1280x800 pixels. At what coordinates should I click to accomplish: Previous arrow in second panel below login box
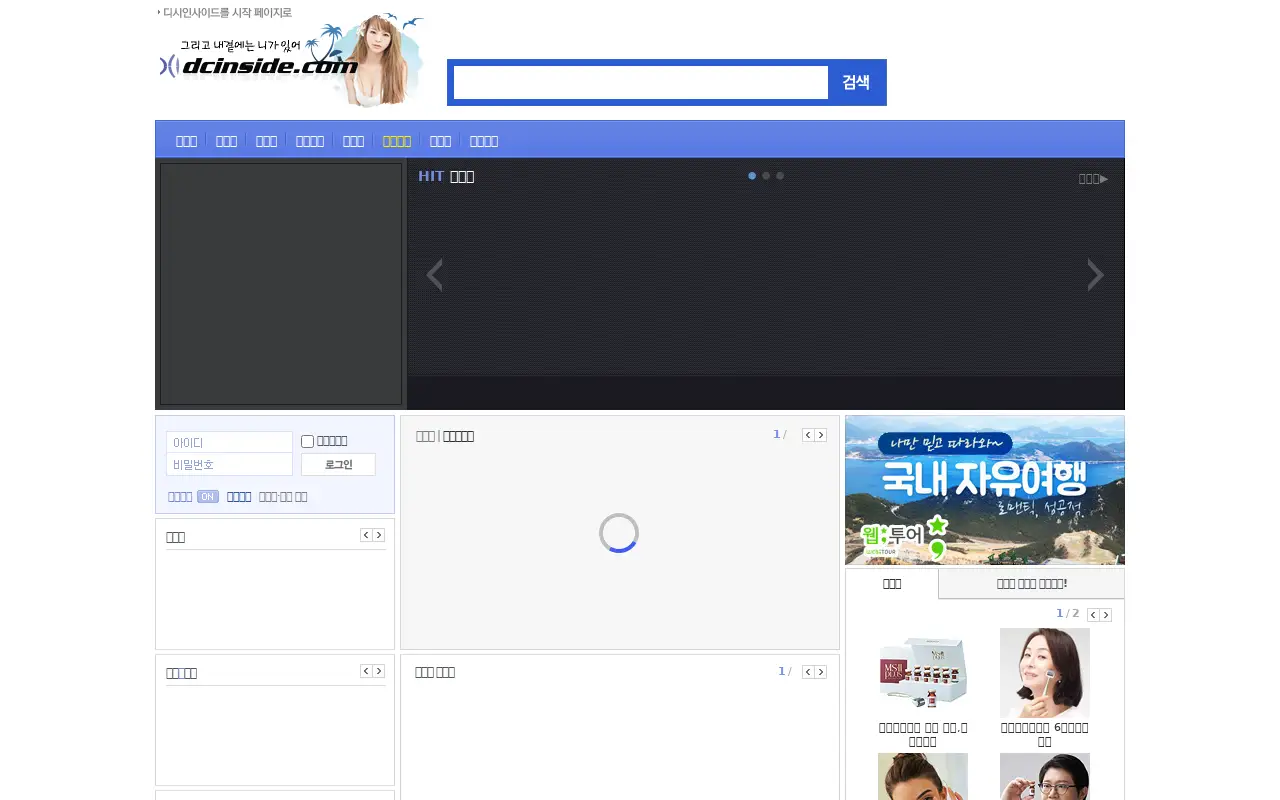366,671
